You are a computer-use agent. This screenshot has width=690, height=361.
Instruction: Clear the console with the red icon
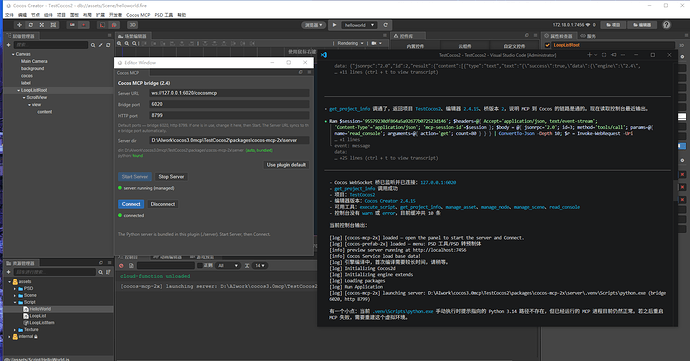tap(121, 265)
